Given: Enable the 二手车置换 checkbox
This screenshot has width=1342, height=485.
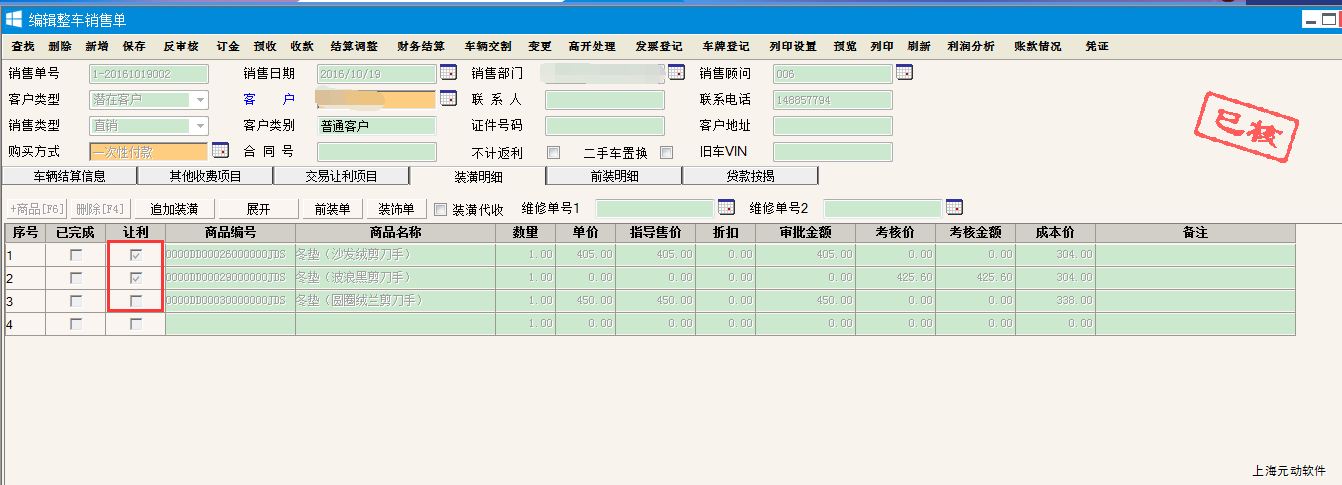Looking at the screenshot, I should (667, 153).
